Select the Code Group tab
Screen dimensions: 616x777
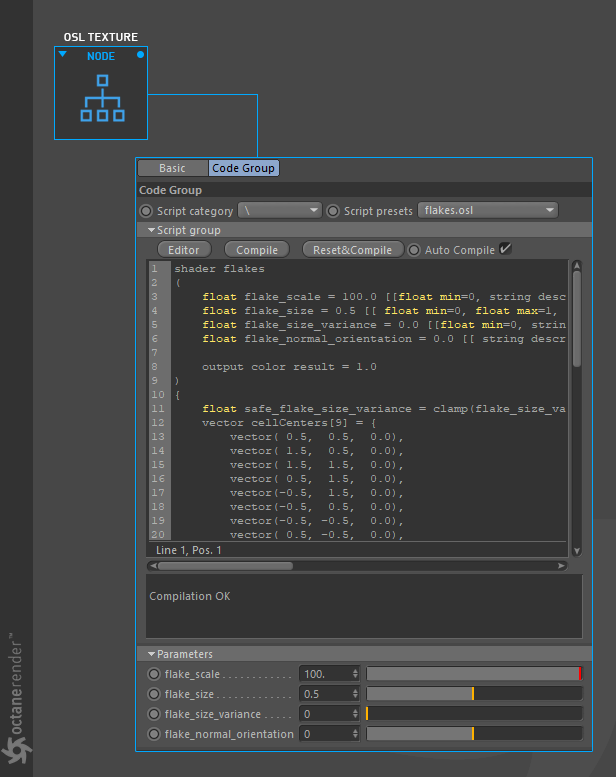click(x=244, y=168)
